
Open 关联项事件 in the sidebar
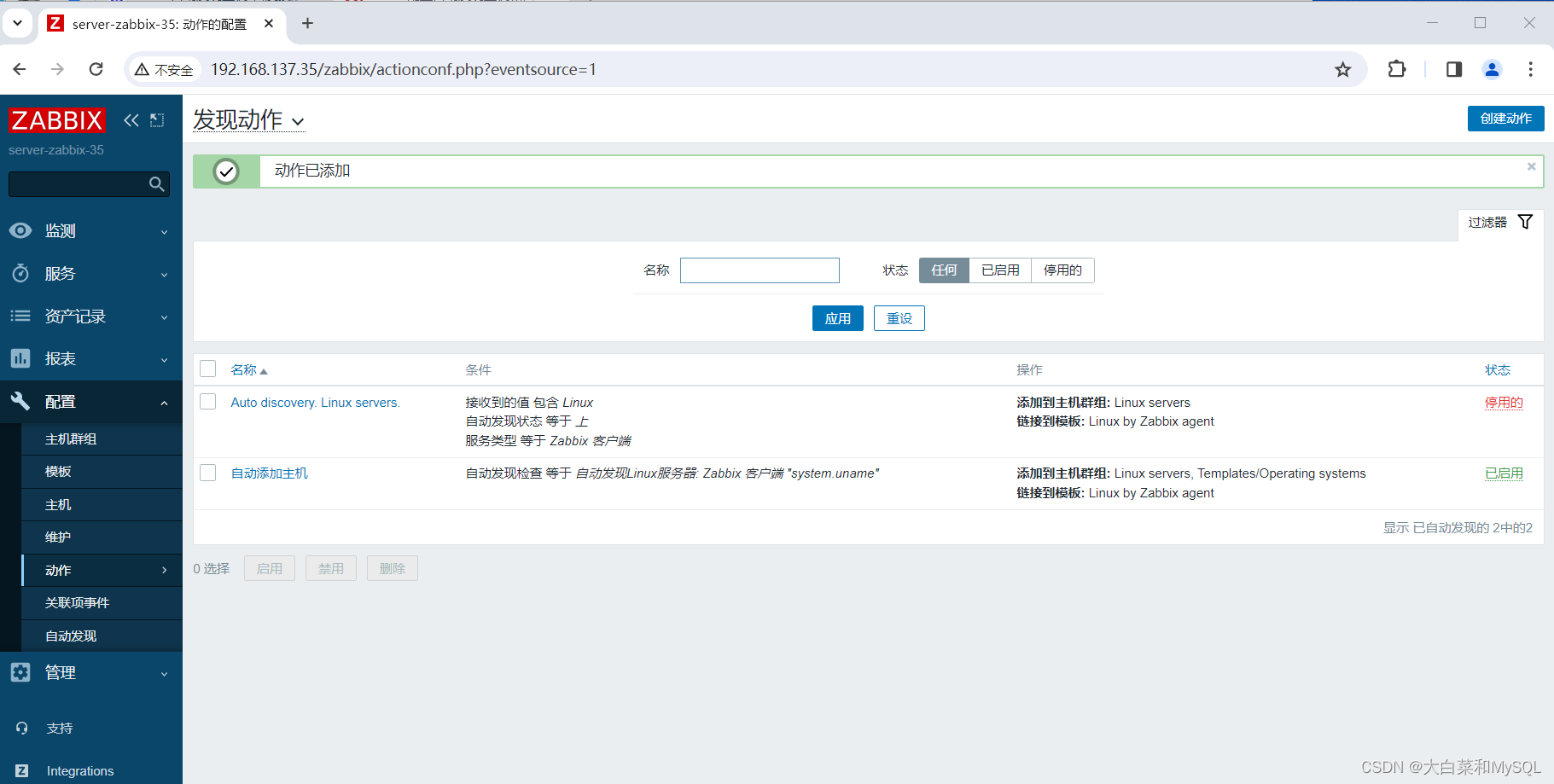pos(102,603)
